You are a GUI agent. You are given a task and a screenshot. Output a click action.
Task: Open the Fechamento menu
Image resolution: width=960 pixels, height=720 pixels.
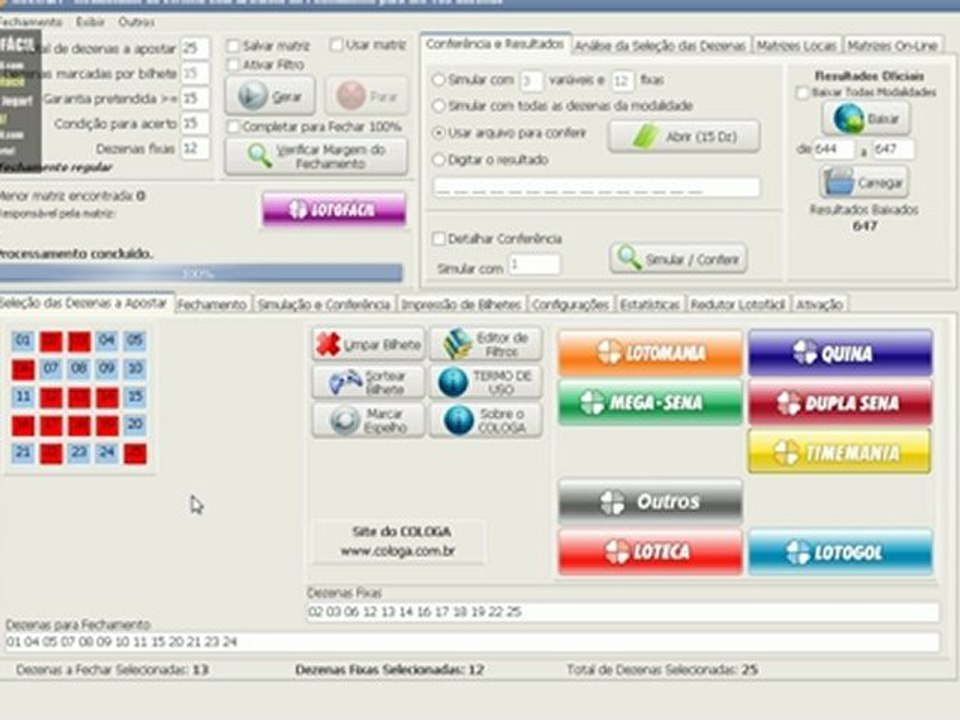(x=31, y=22)
